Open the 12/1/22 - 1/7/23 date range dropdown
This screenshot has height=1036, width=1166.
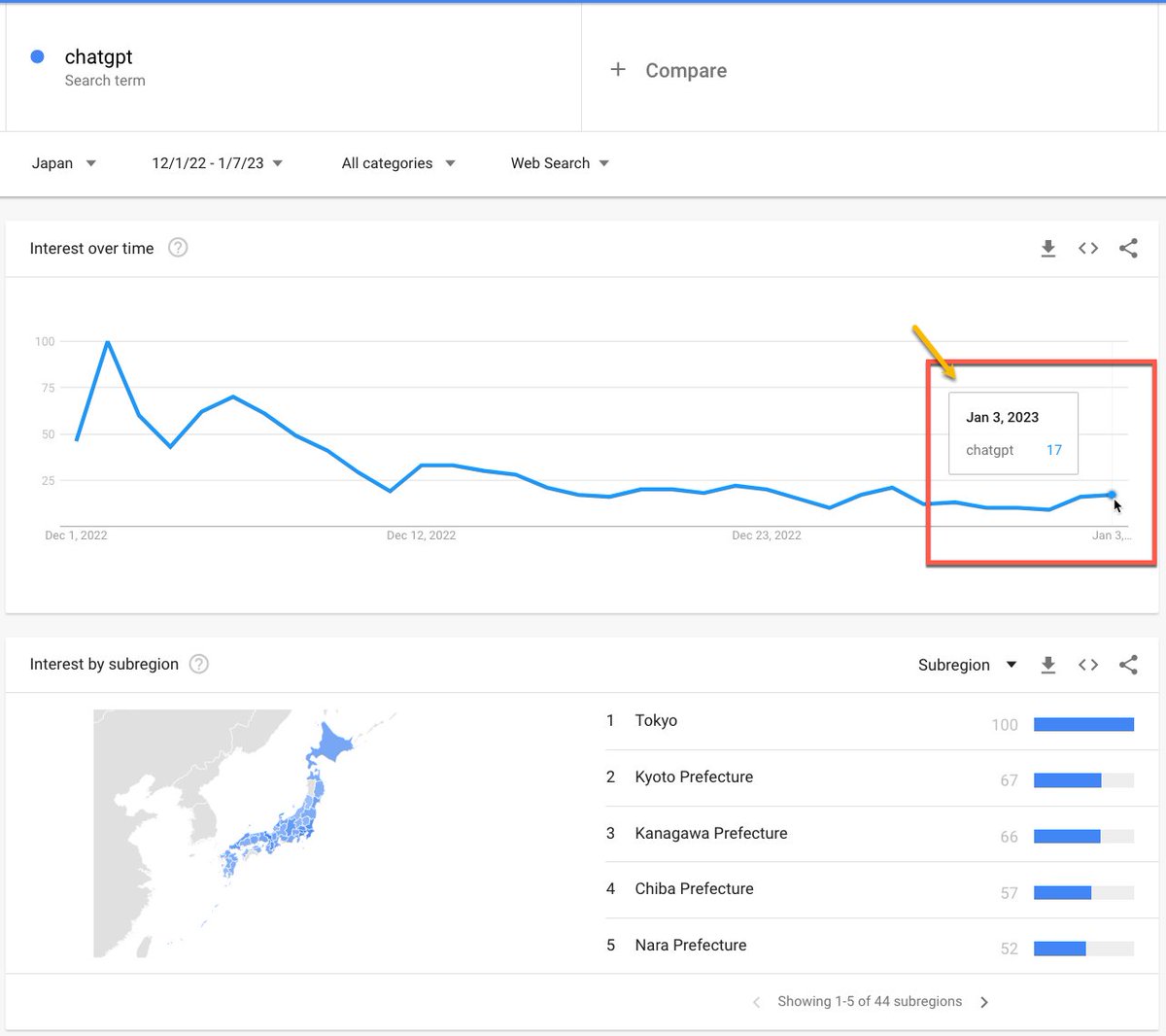pos(218,163)
